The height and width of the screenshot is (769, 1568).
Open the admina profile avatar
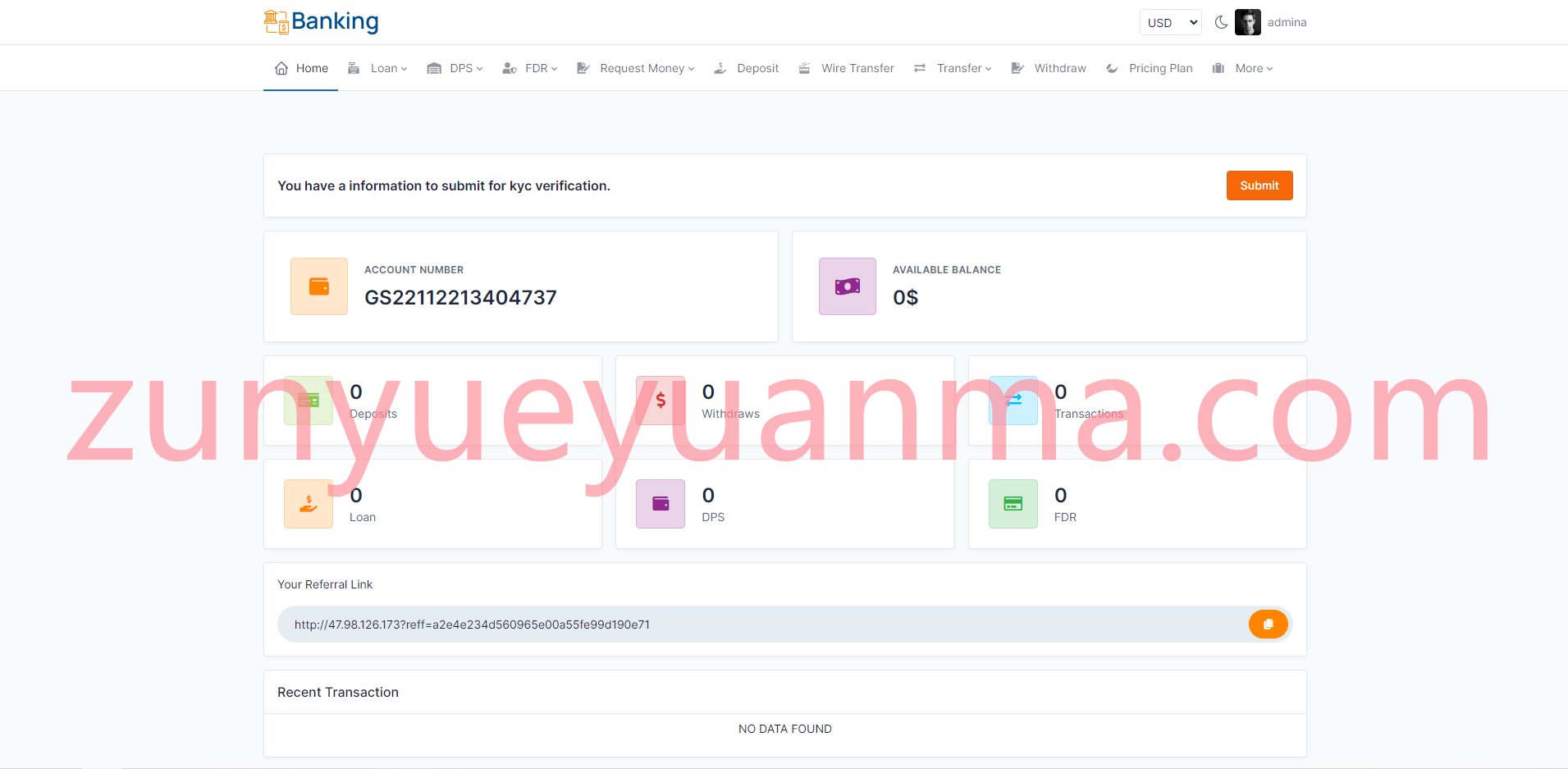click(x=1248, y=22)
